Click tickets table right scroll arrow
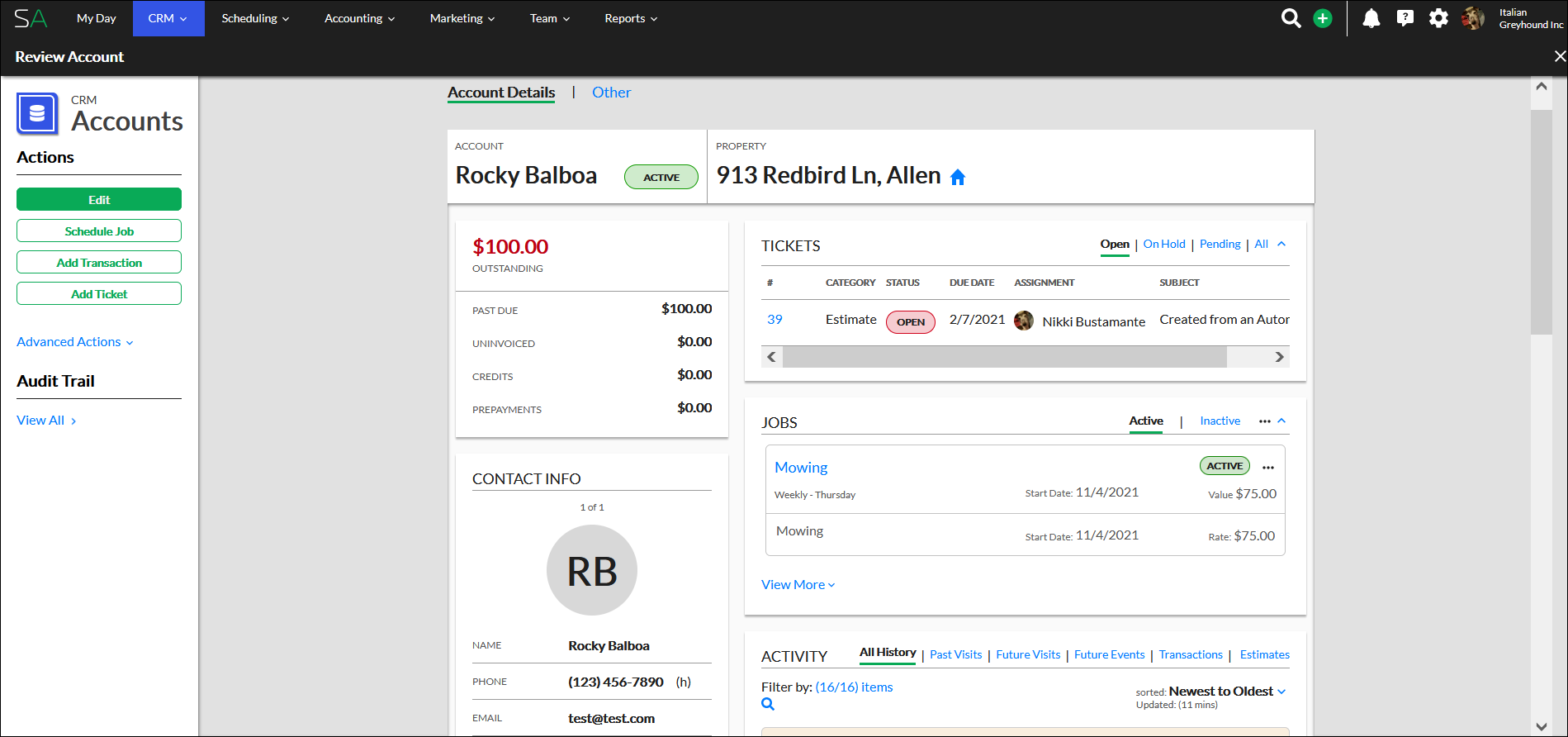 1279,357
